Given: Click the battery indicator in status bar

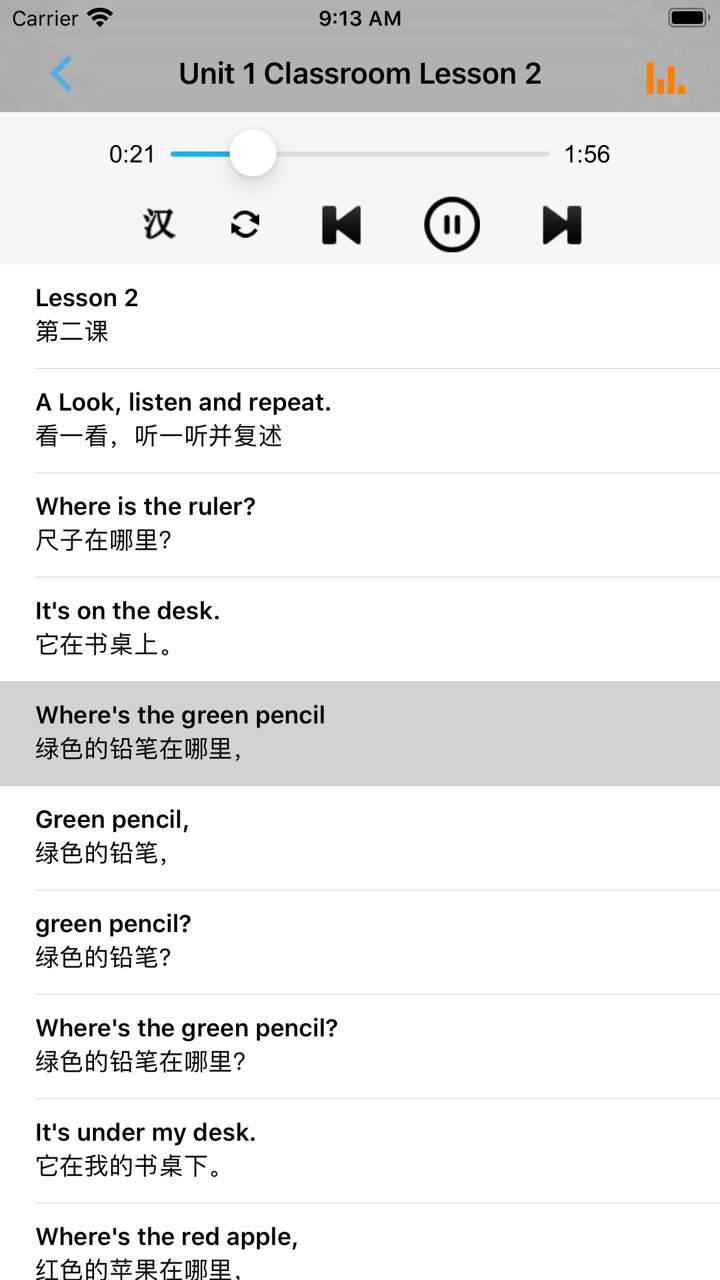Looking at the screenshot, I should (x=688, y=18).
